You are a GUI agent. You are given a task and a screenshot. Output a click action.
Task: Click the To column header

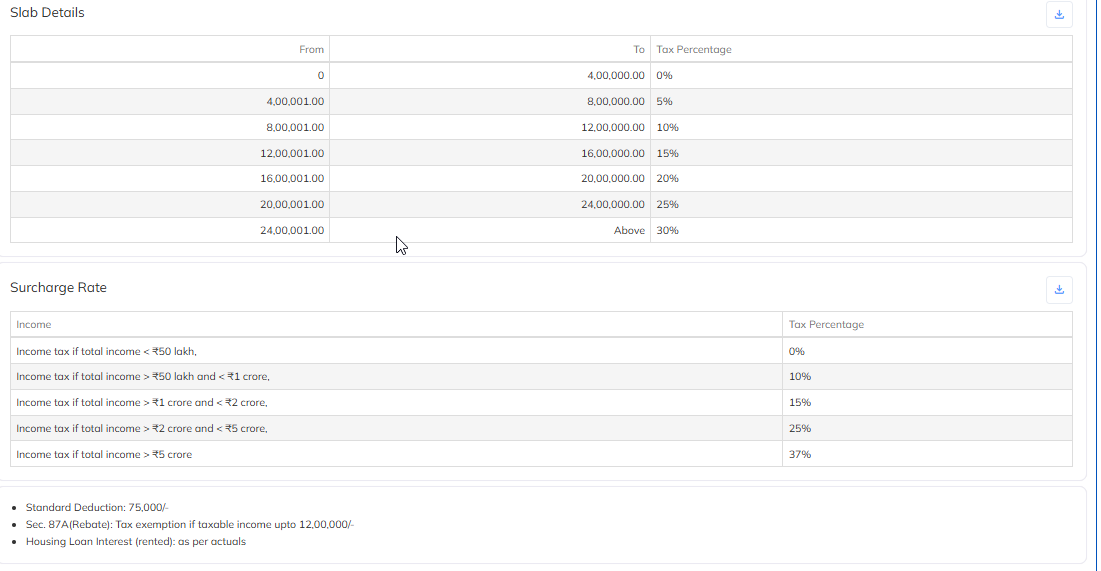(x=638, y=50)
